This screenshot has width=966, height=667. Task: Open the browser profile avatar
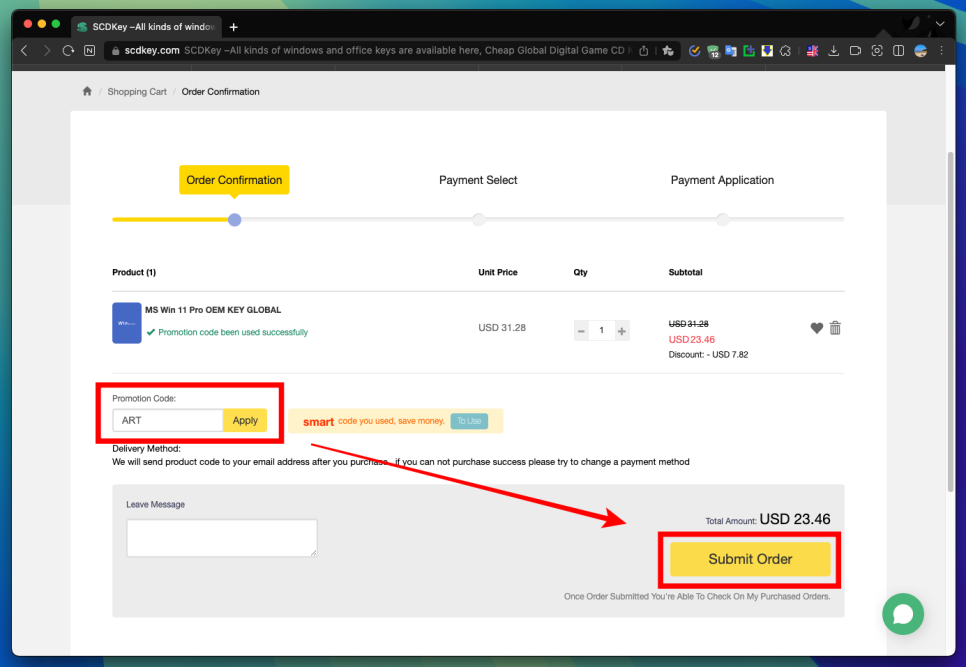pos(920,51)
